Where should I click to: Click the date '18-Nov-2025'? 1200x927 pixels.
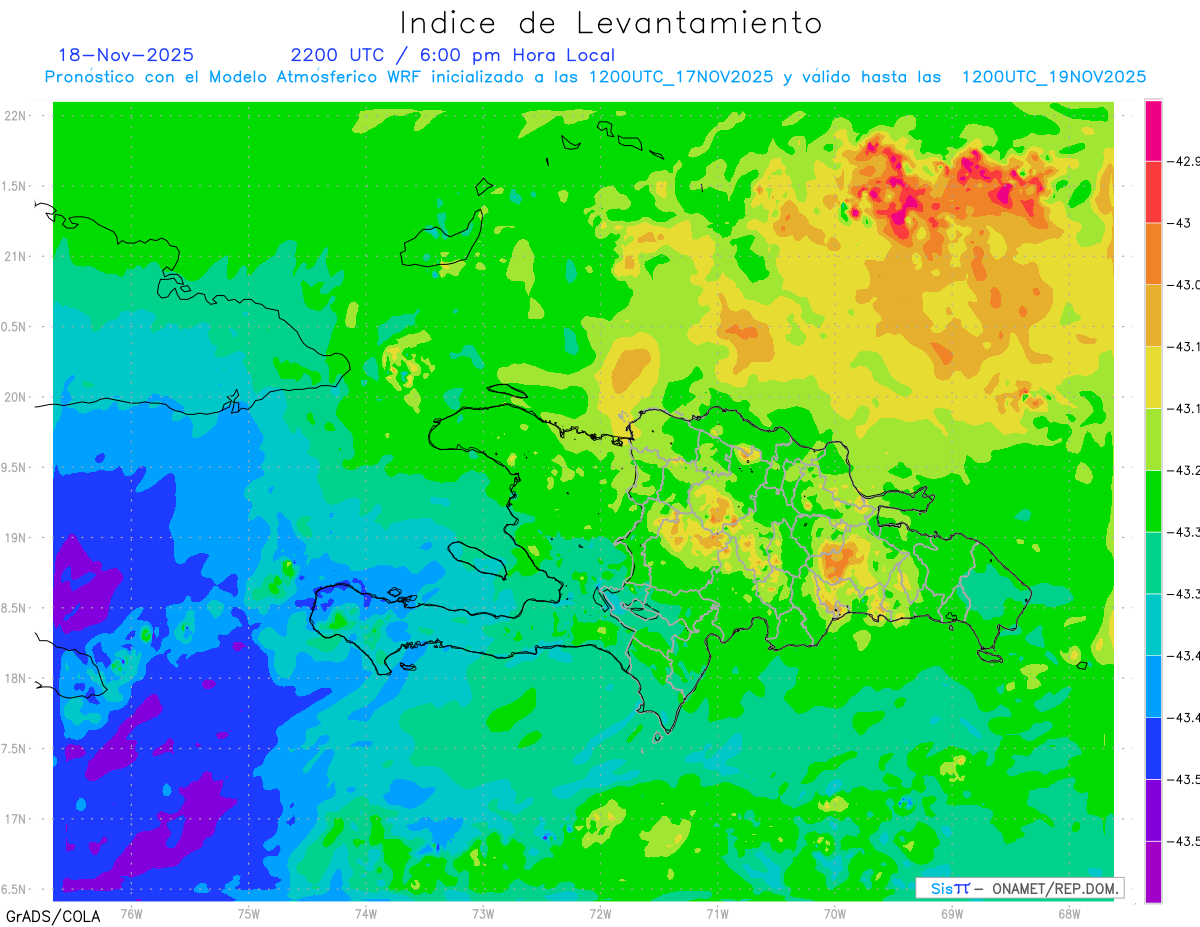coord(126,55)
